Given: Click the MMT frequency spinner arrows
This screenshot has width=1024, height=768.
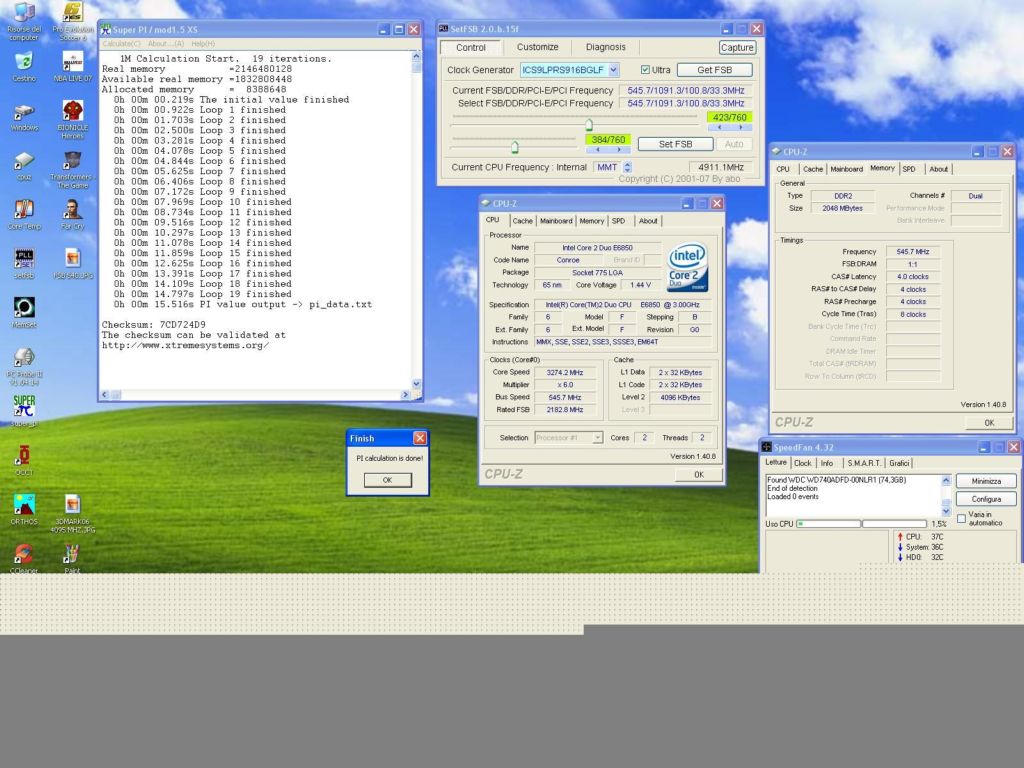Looking at the screenshot, I should pos(627,167).
